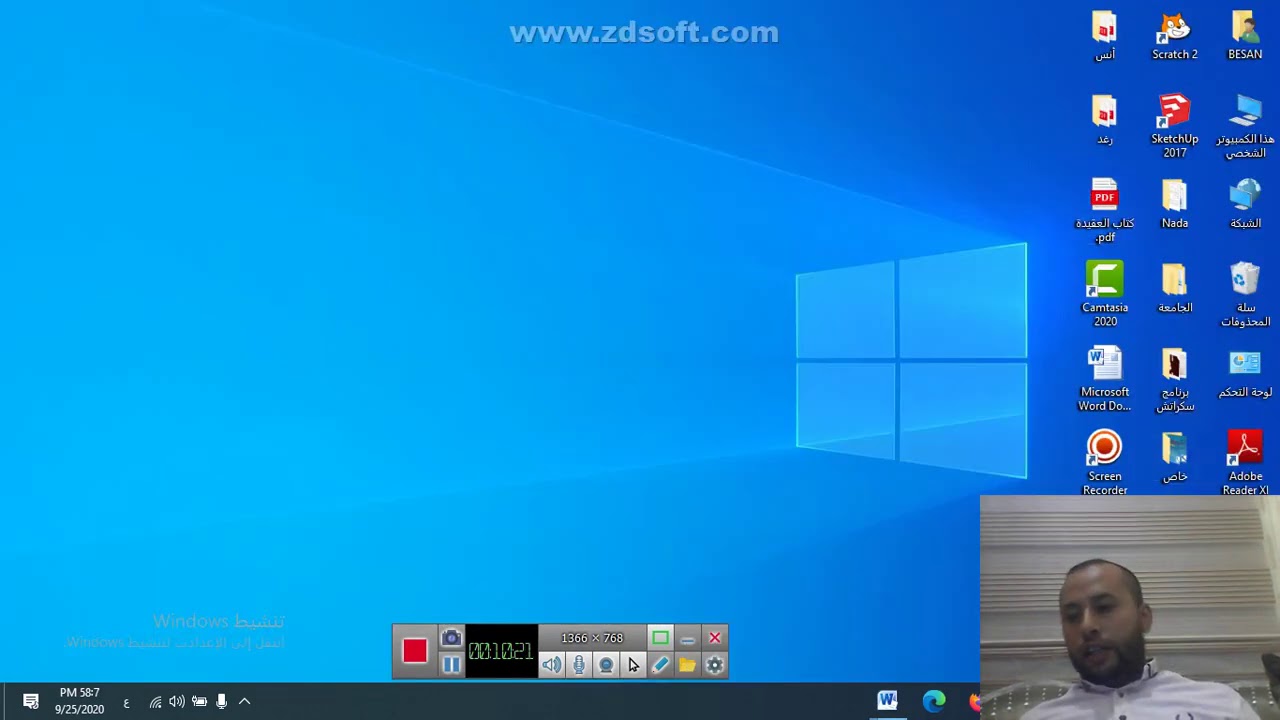Image resolution: width=1280 pixels, height=720 pixels.
Task: Take a screenshot with the camera icon
Action: pyautogui.click(x=451, y=638)
